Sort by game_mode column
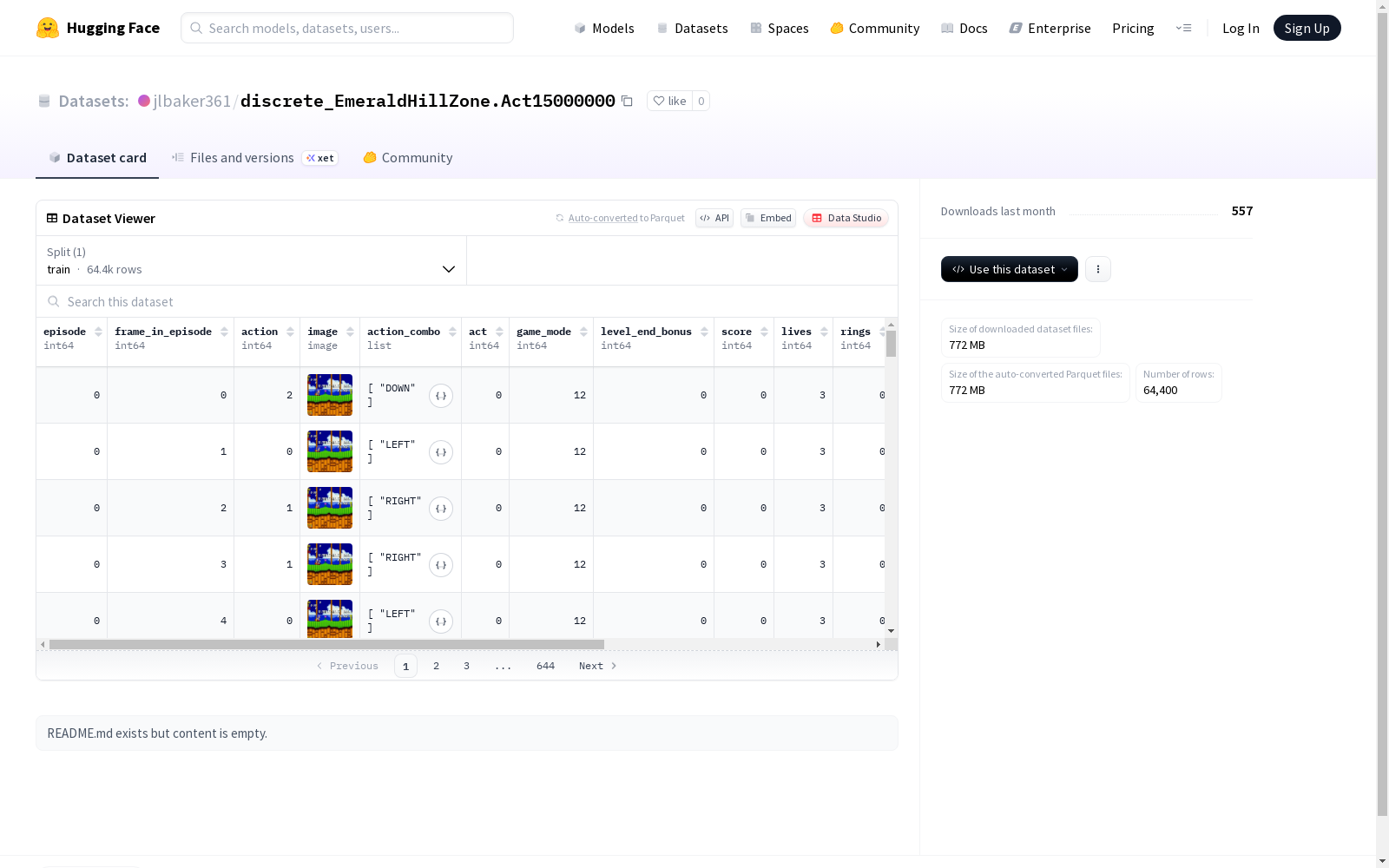The image size is (1389, 868). tap(583, 332)
